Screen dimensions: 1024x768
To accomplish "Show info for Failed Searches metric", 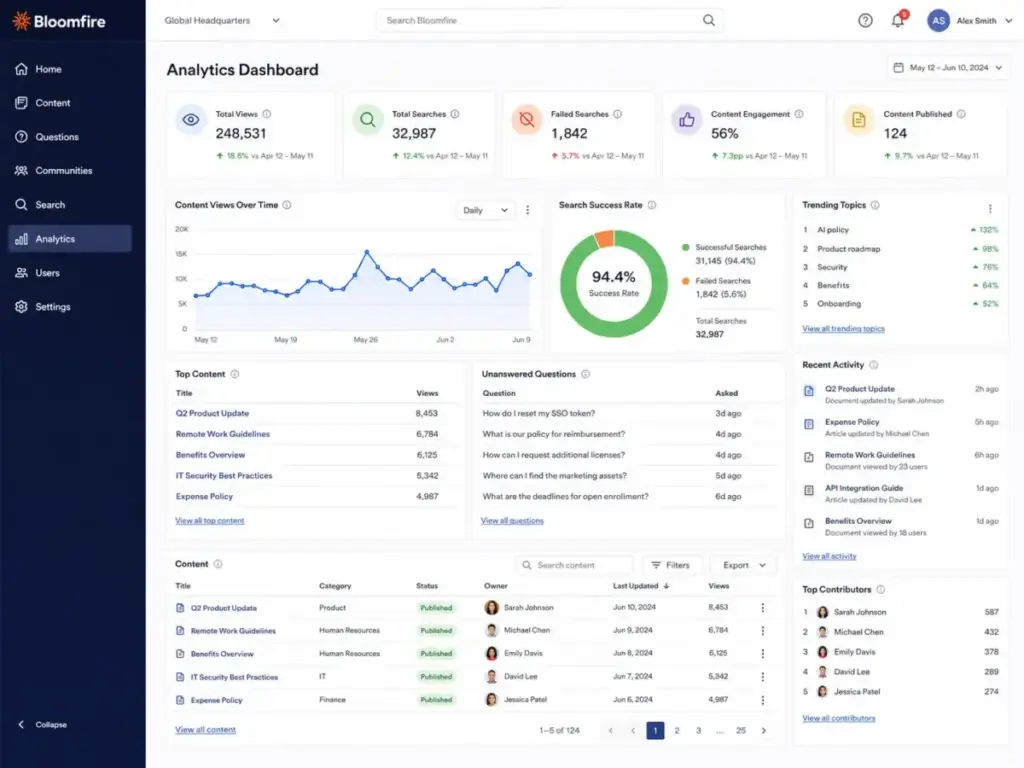I will tap(617, 114).
